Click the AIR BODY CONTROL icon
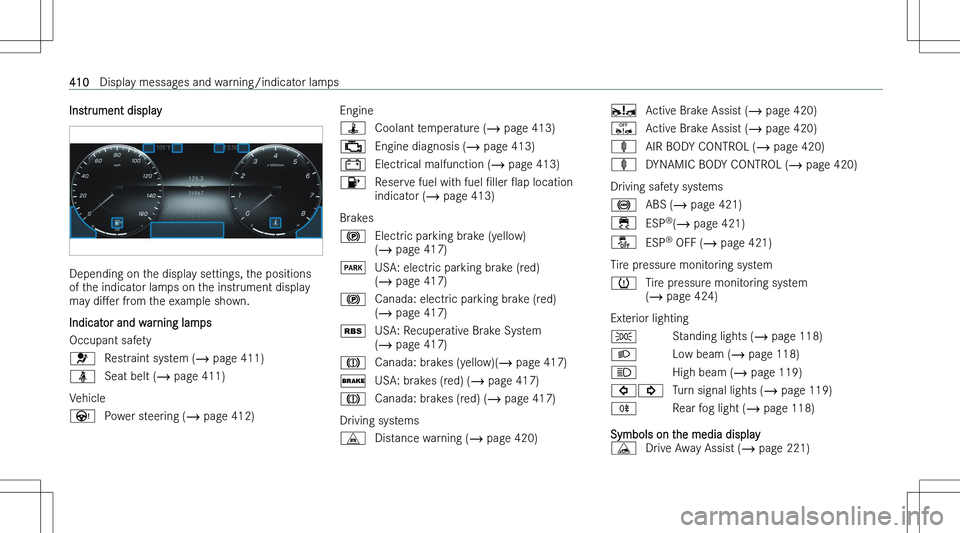 coord(623,147)
